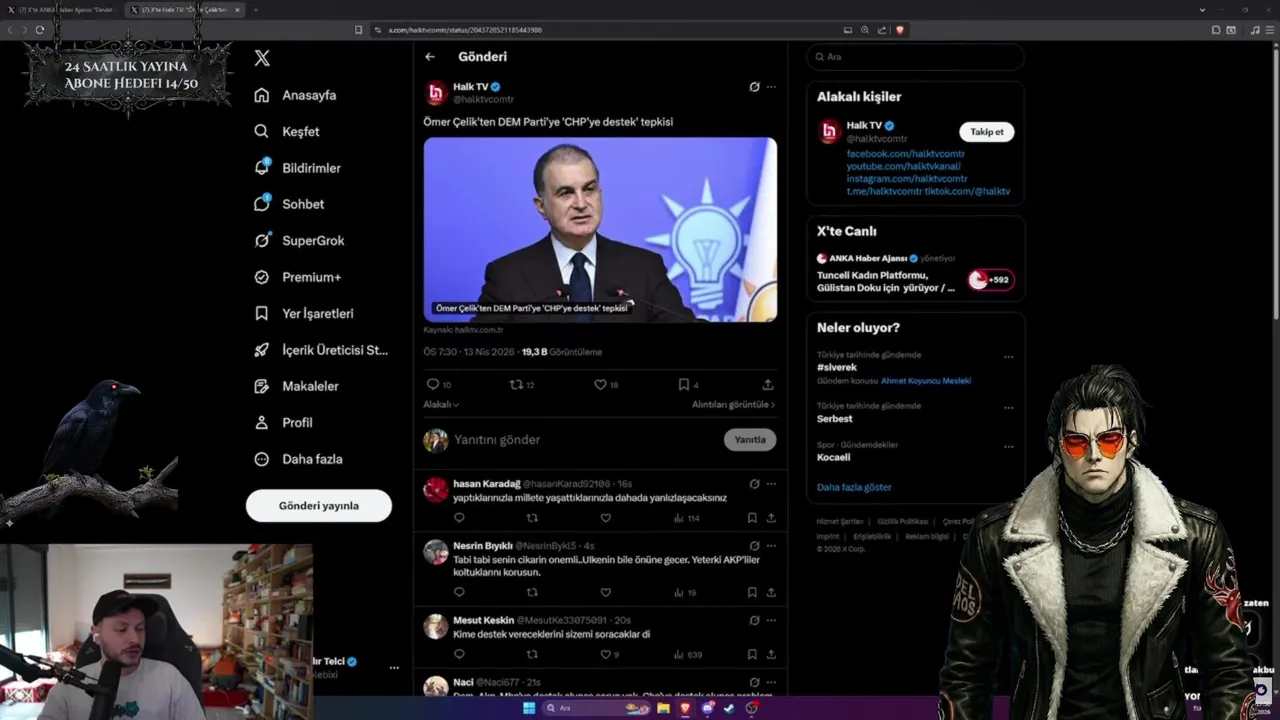Open options for the Kocaeli trend

click(x=1008, y=446)
